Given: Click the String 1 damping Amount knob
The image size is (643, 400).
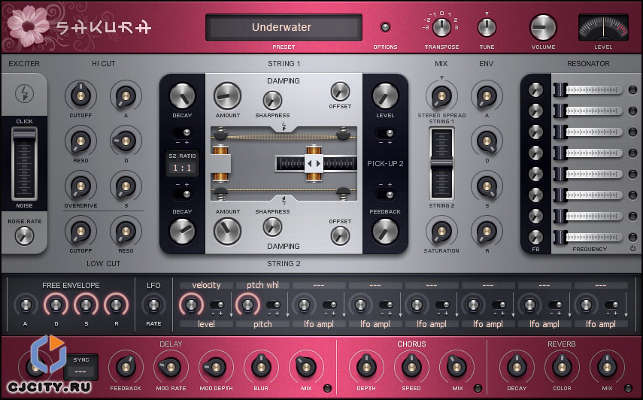Looking at the screenshot, I should coord(227,96).
